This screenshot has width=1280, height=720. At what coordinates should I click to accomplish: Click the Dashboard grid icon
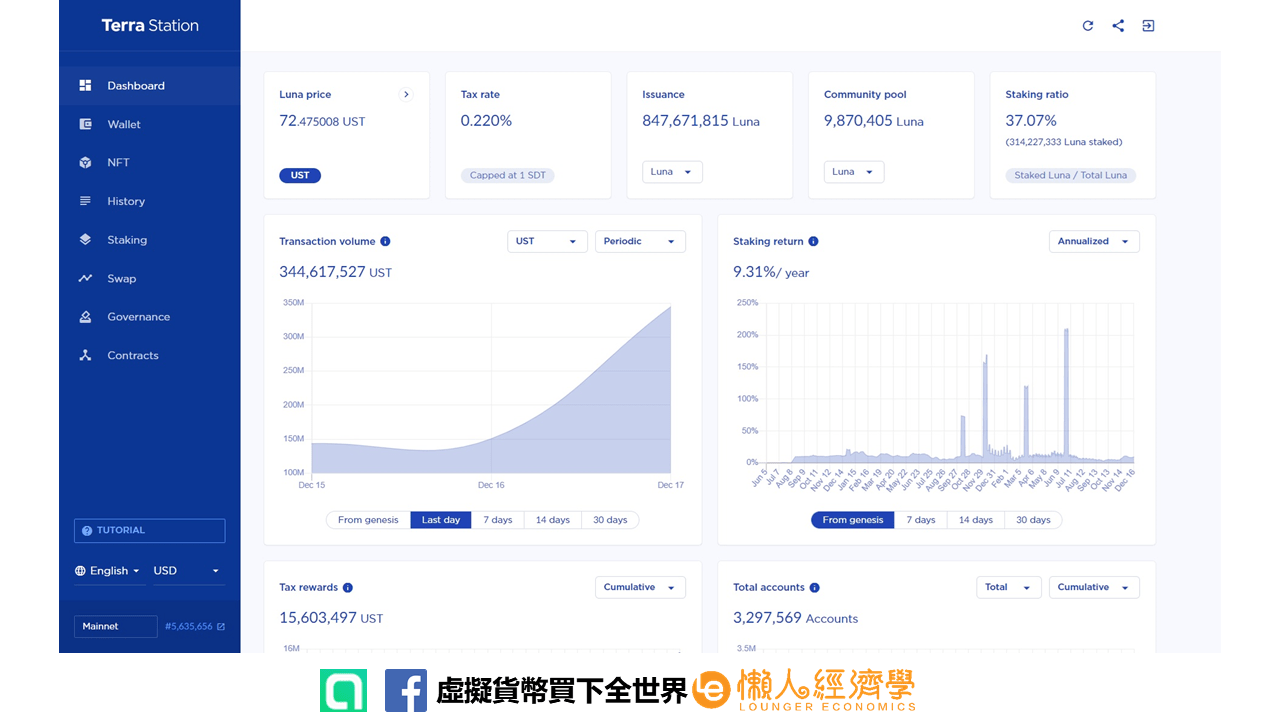85,86
